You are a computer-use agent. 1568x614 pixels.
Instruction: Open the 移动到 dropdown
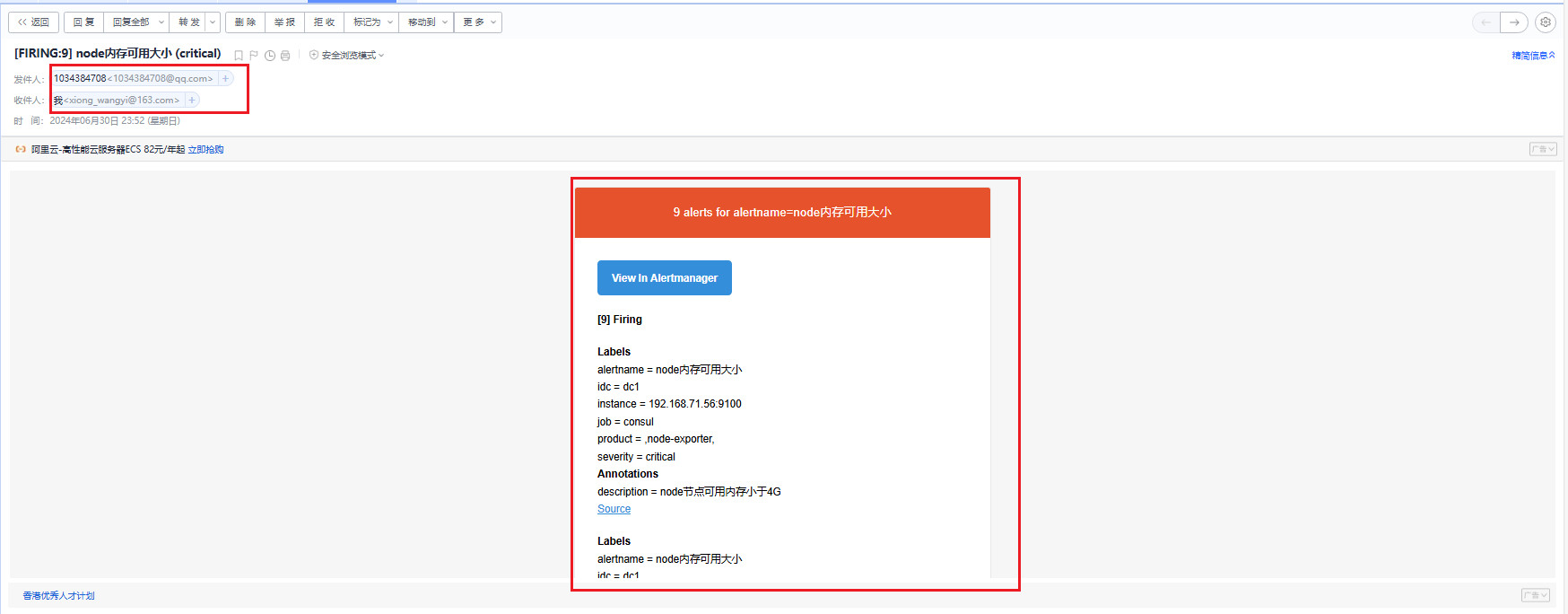427,22
